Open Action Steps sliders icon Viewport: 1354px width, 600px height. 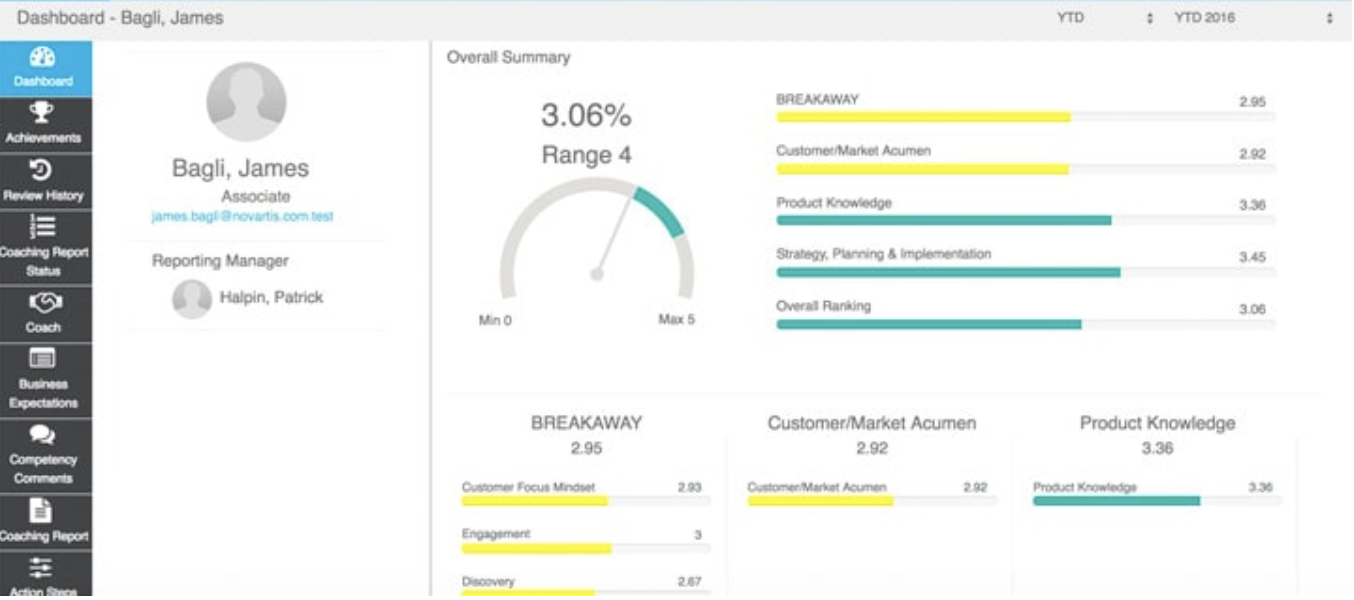(43, 568)
